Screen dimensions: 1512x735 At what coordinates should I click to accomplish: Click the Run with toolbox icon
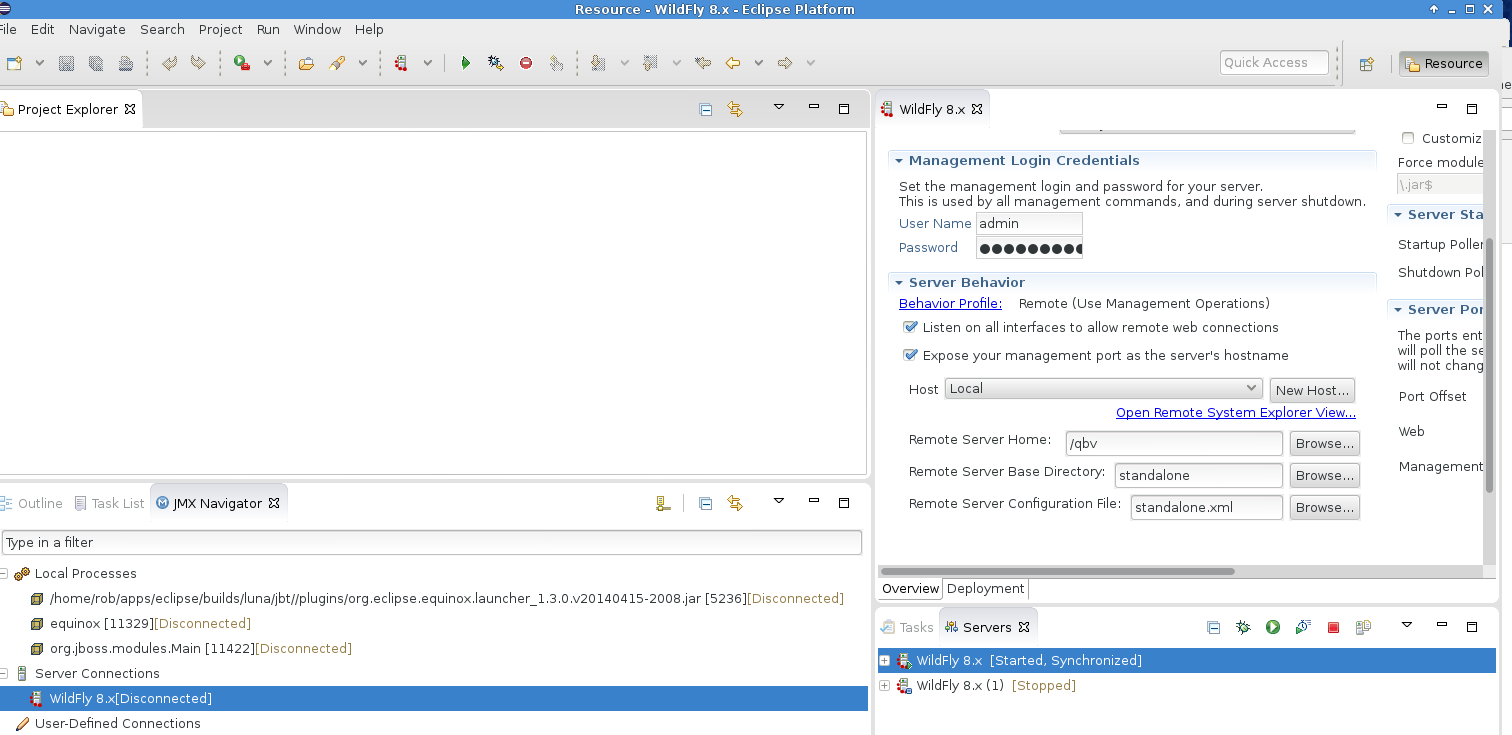pos(242,63)
